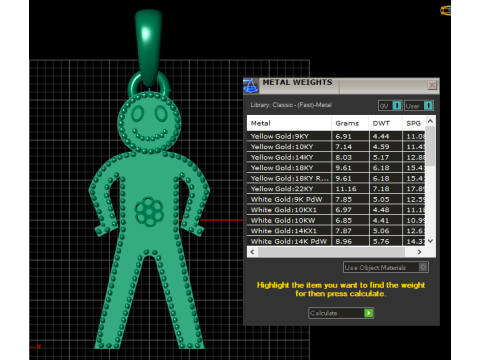Image resolution: width=480 pixels, height=360 pixels.
Task: Select the Yellow Gold:22KY row
Action: [x=336, y=189]
